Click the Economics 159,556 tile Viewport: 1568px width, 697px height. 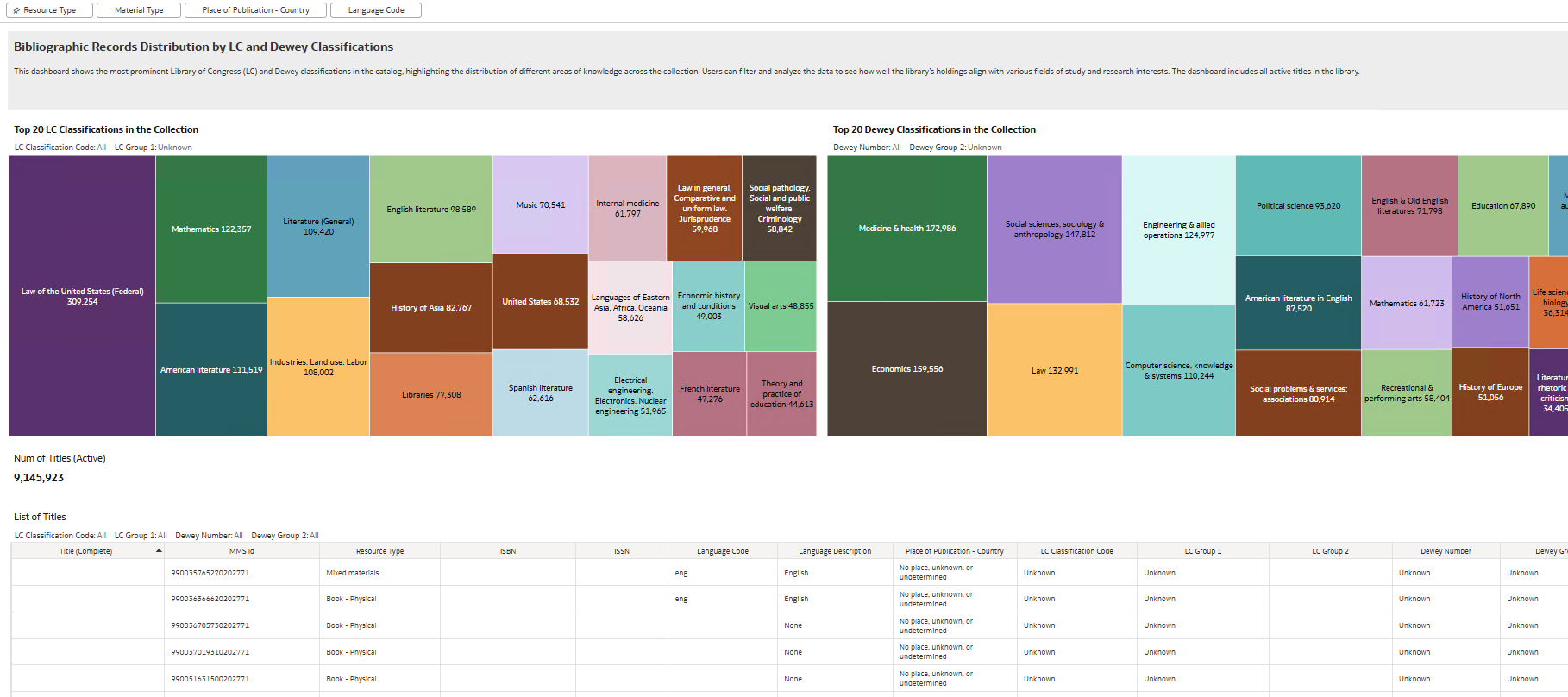(x=907, y=368)
